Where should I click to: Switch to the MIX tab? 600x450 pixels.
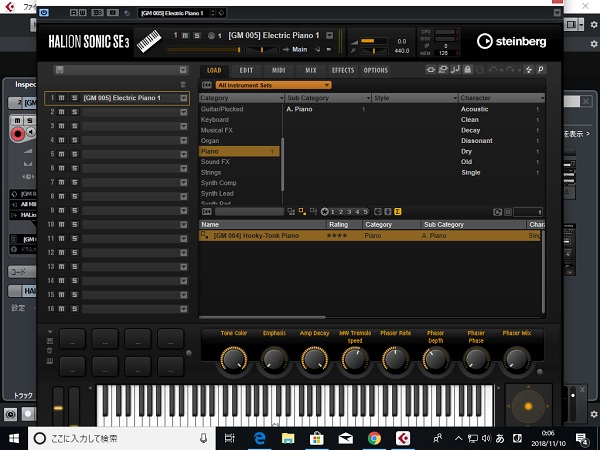pos(311,70)
